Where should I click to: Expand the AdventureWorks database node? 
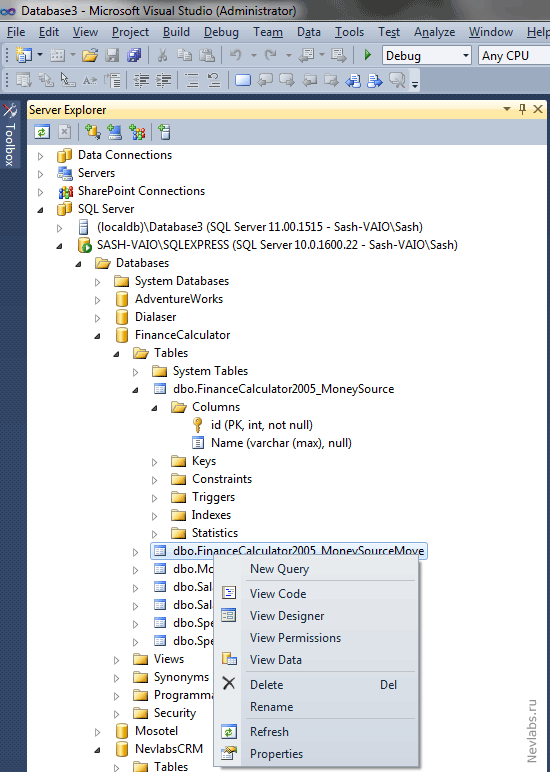pos(97,300)
